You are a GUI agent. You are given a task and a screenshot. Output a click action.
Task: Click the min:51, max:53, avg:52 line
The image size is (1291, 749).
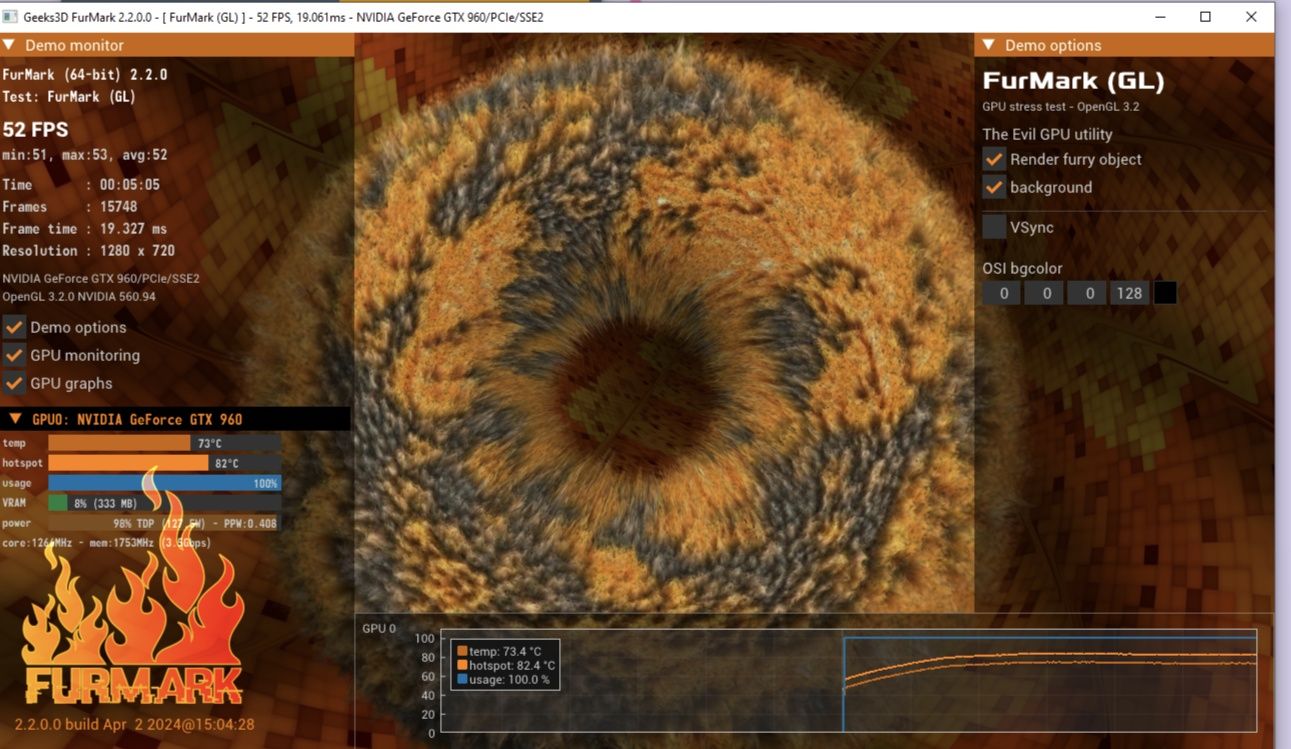point(85,155)
